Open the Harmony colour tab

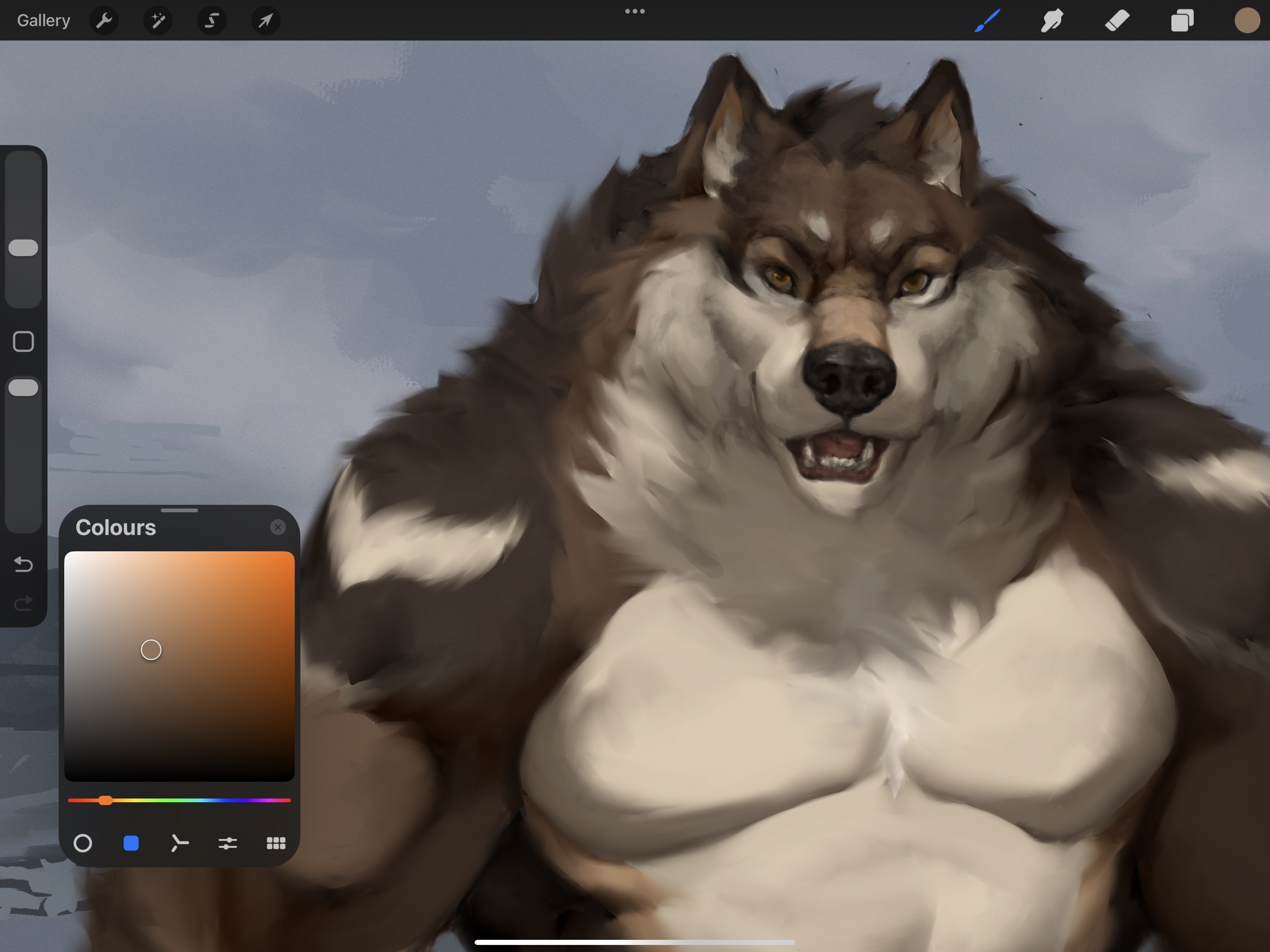point(180,843)
